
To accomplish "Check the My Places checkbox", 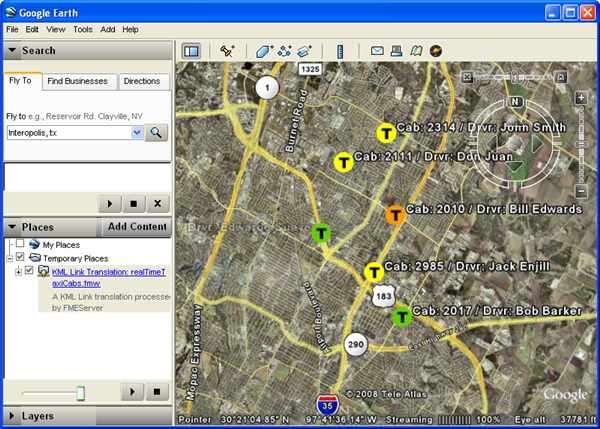I will [20, 243].
